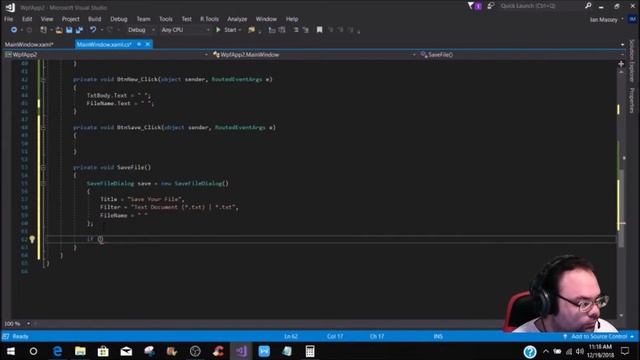Open the Solution Explorer side tab

point(632,60)
